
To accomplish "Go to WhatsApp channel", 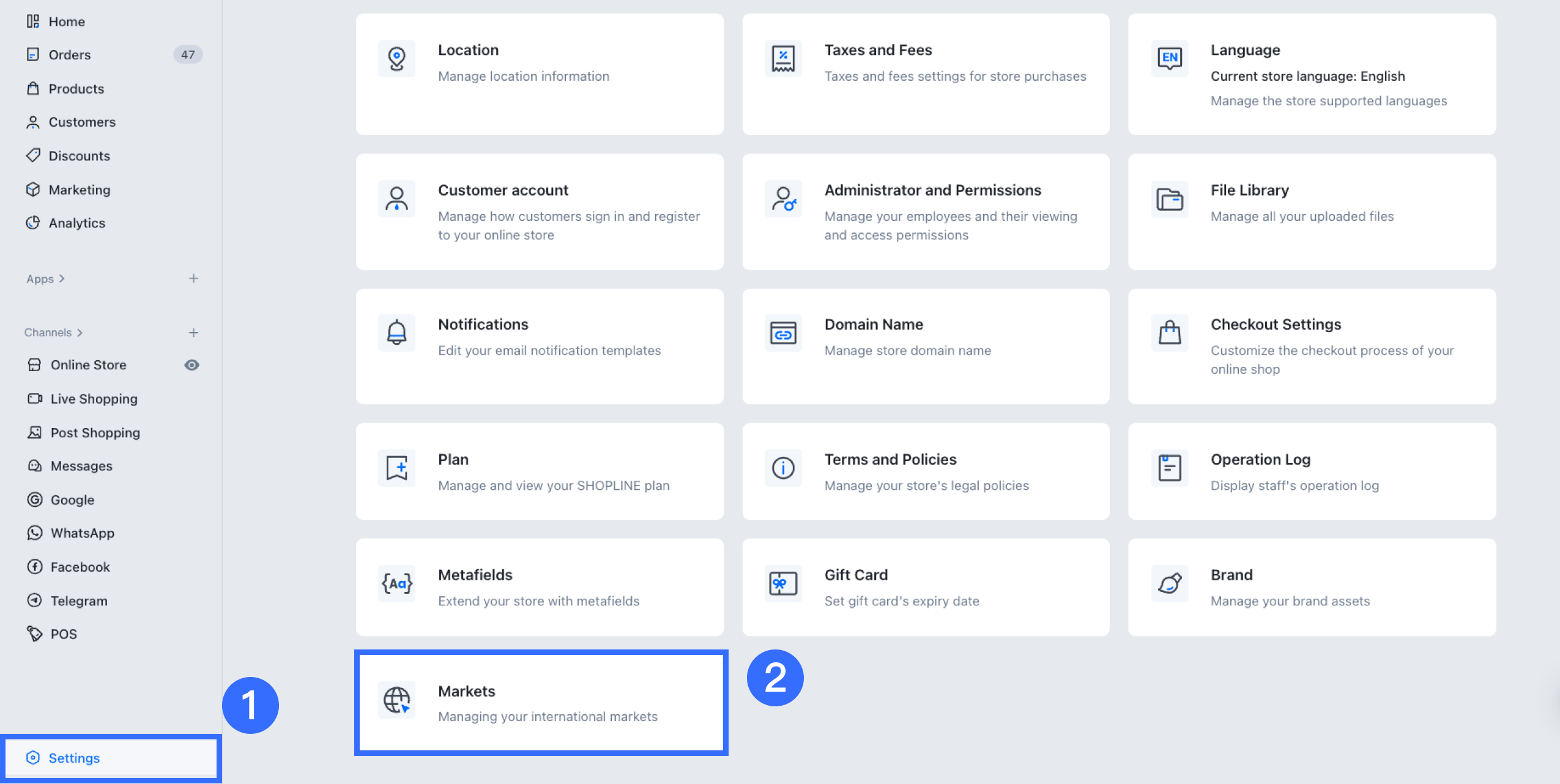I will [82, 533].
